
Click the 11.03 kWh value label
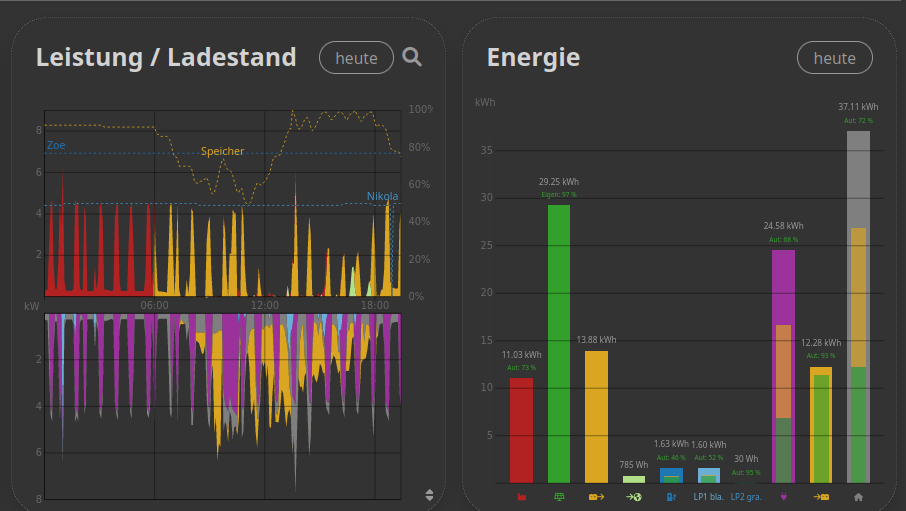point(521,355)
